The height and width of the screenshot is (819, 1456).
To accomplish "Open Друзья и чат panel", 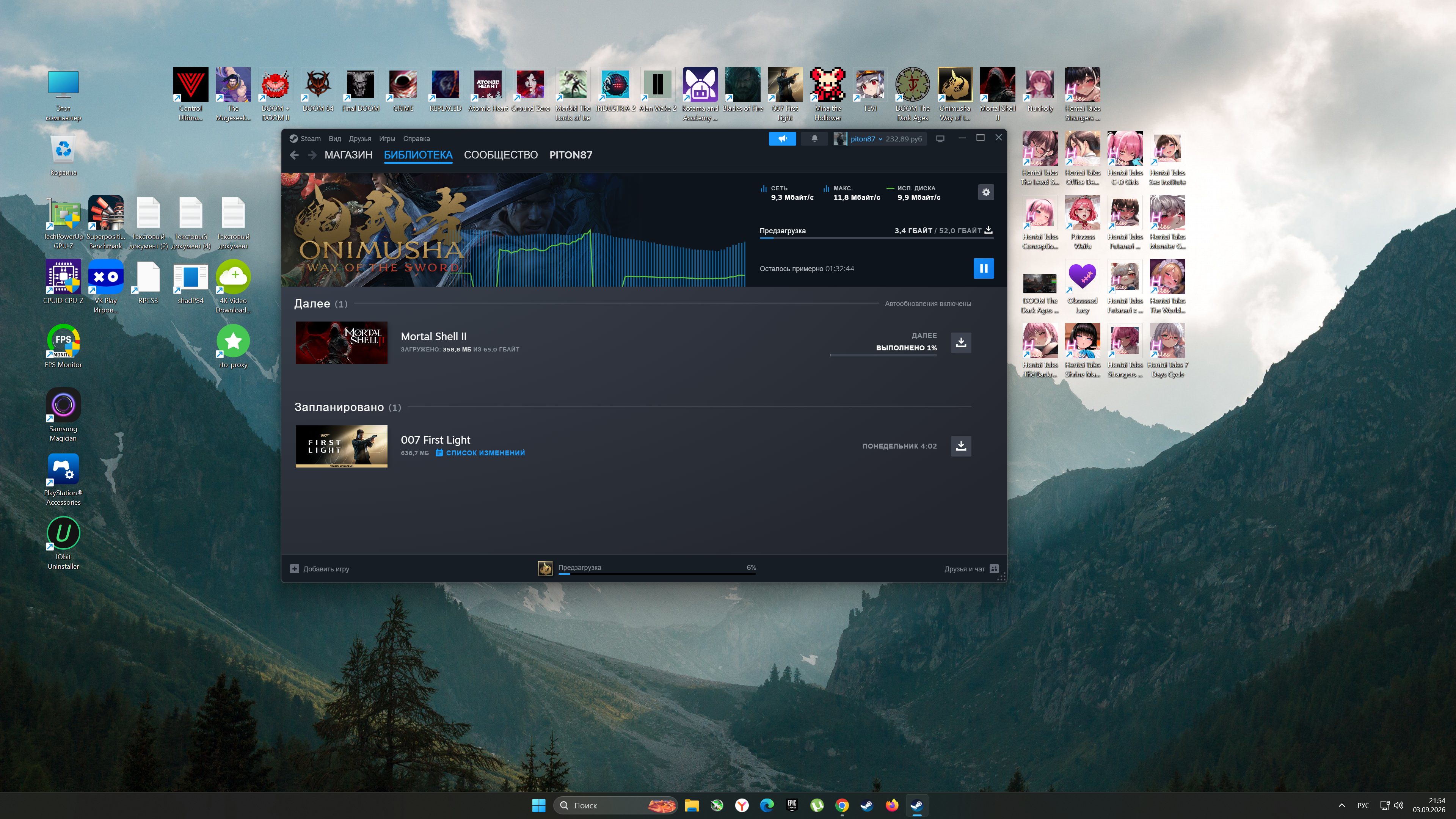I will pyautogui.click(x=971, y=569).
